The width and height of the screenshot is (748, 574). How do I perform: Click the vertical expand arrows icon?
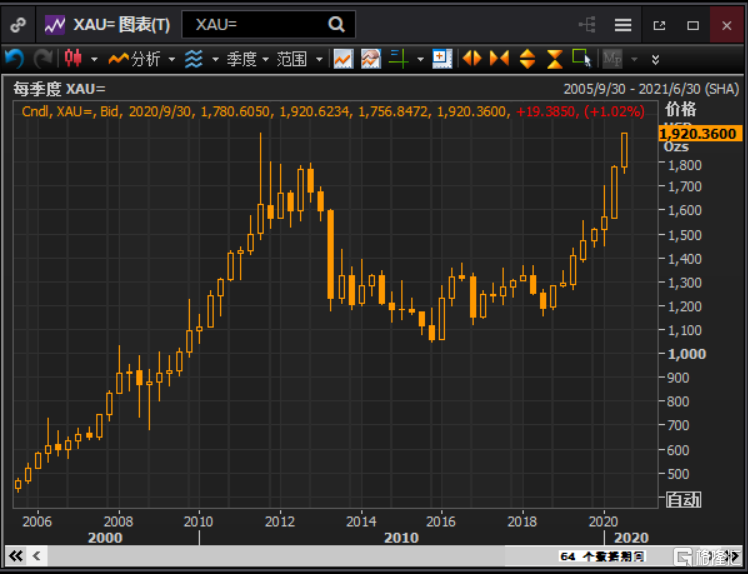click(527, 59)
